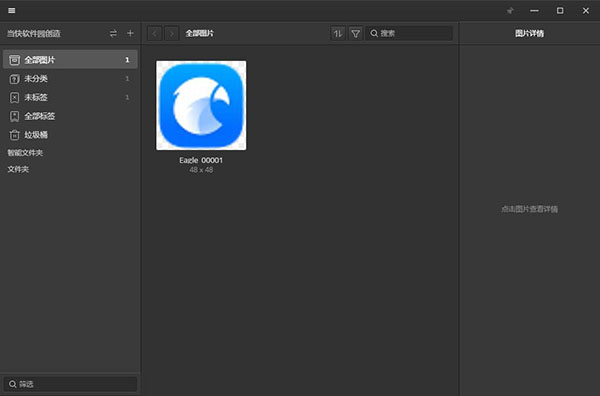Go forward with right arrow button

[172, 34]
